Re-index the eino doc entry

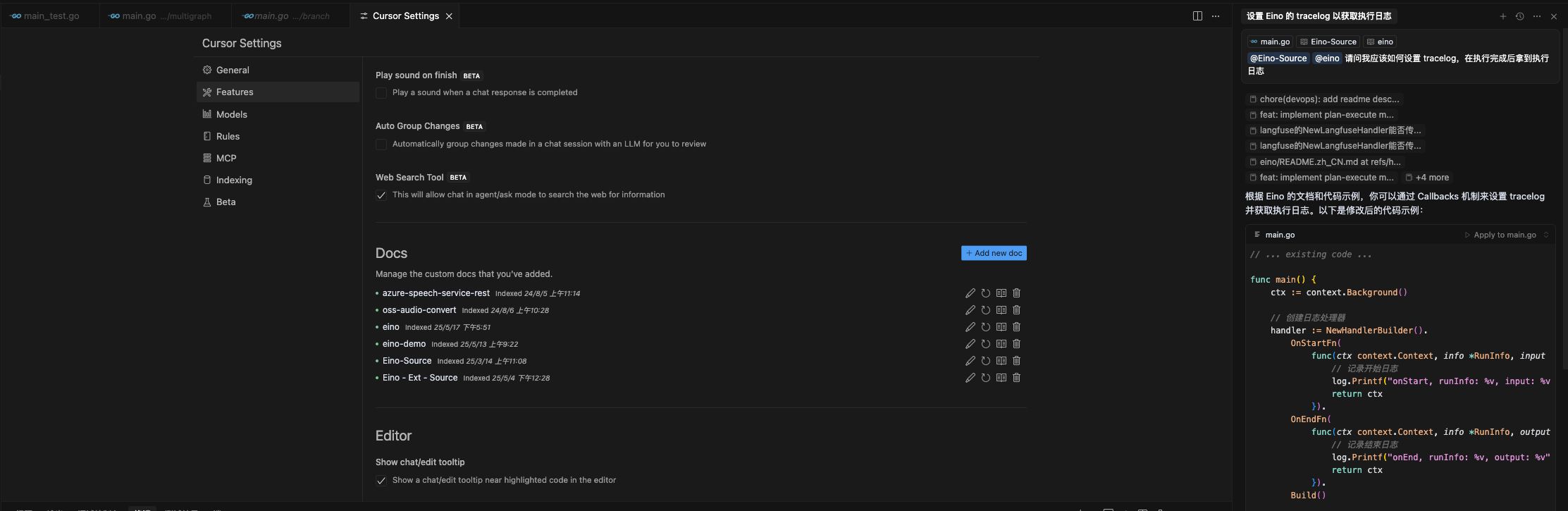click(986, 327)
